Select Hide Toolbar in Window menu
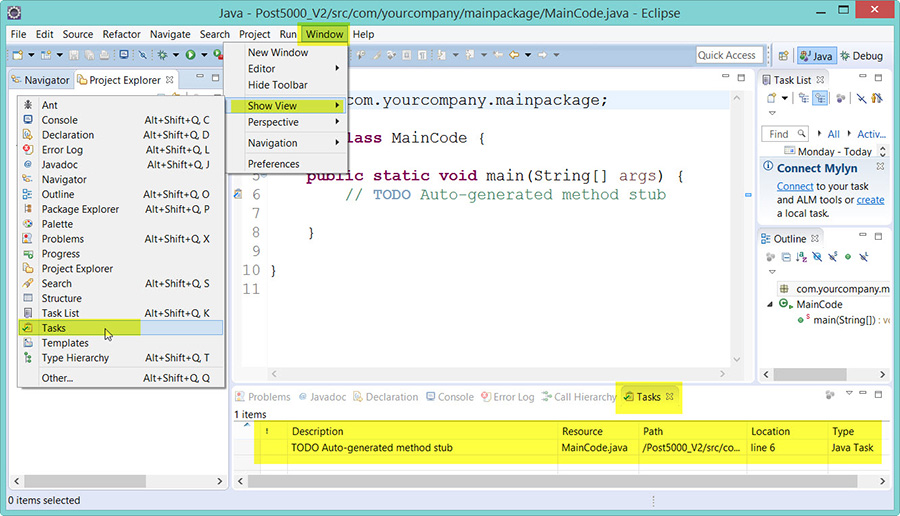 pyautogui.click(x=287, y=84)
